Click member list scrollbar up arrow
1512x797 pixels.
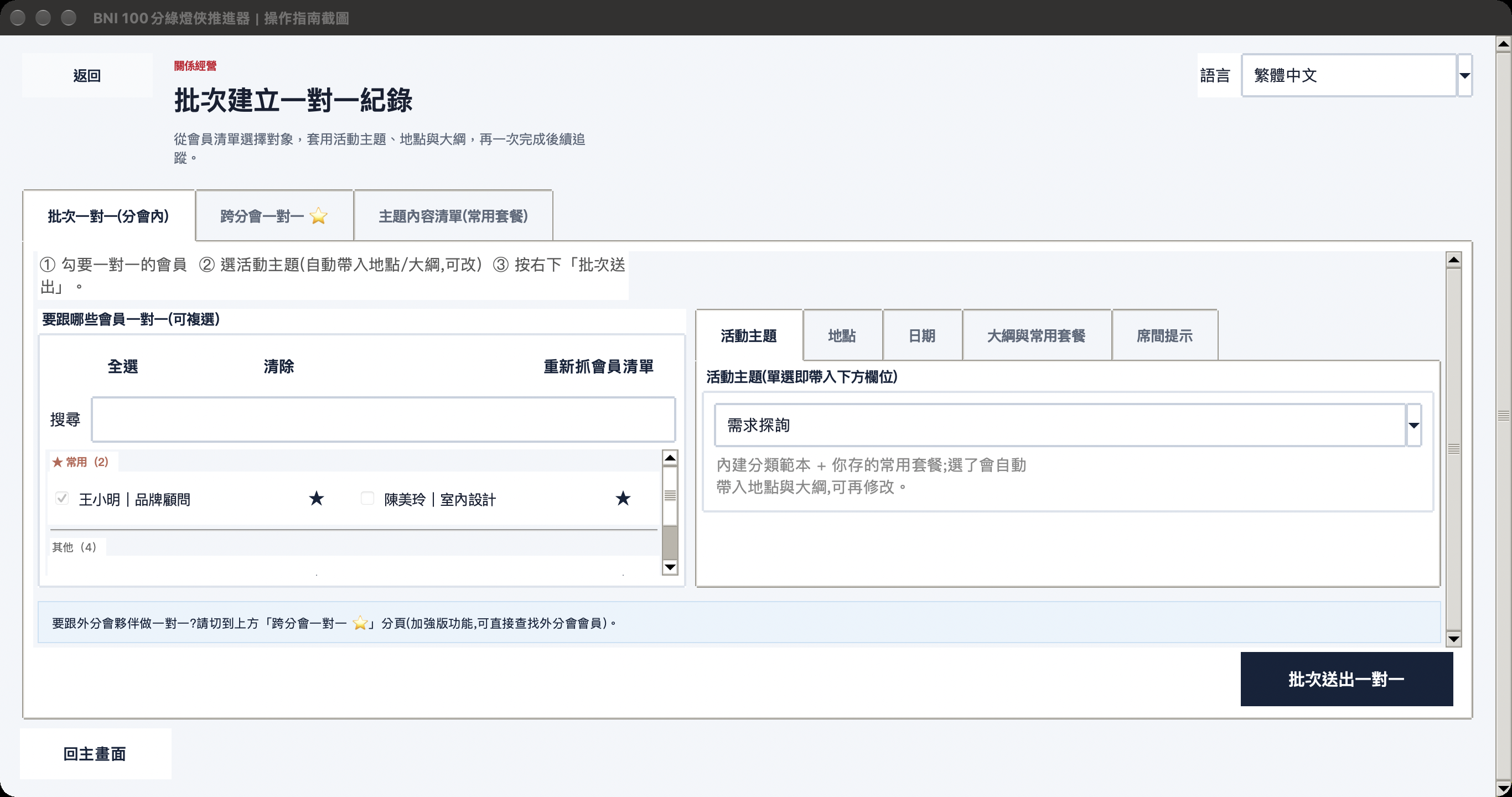tap(670, 458)
